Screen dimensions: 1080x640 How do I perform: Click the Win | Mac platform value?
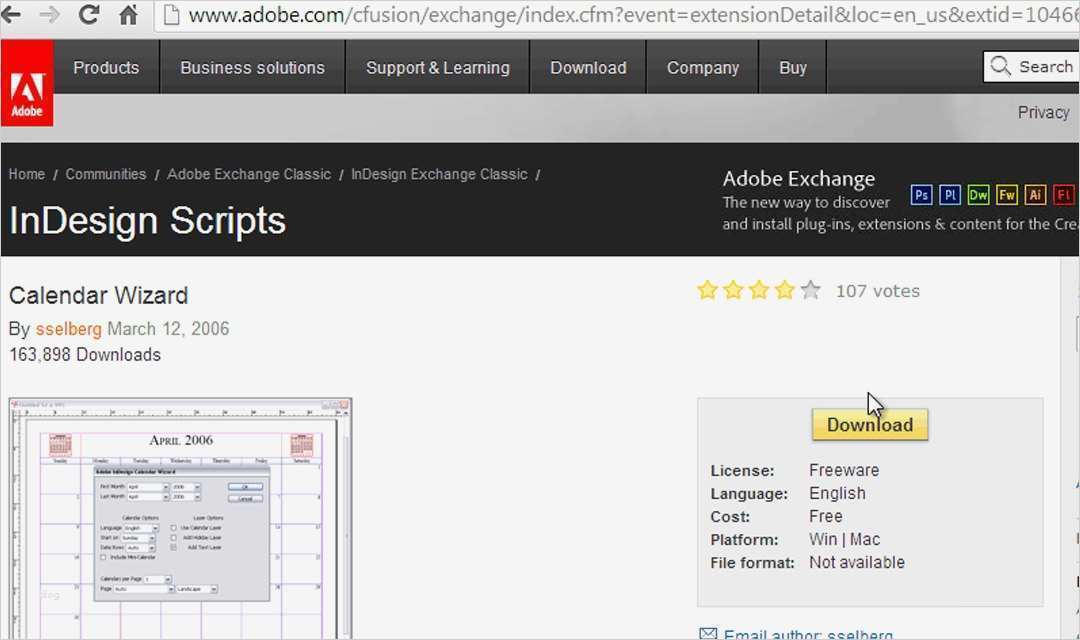844,539
